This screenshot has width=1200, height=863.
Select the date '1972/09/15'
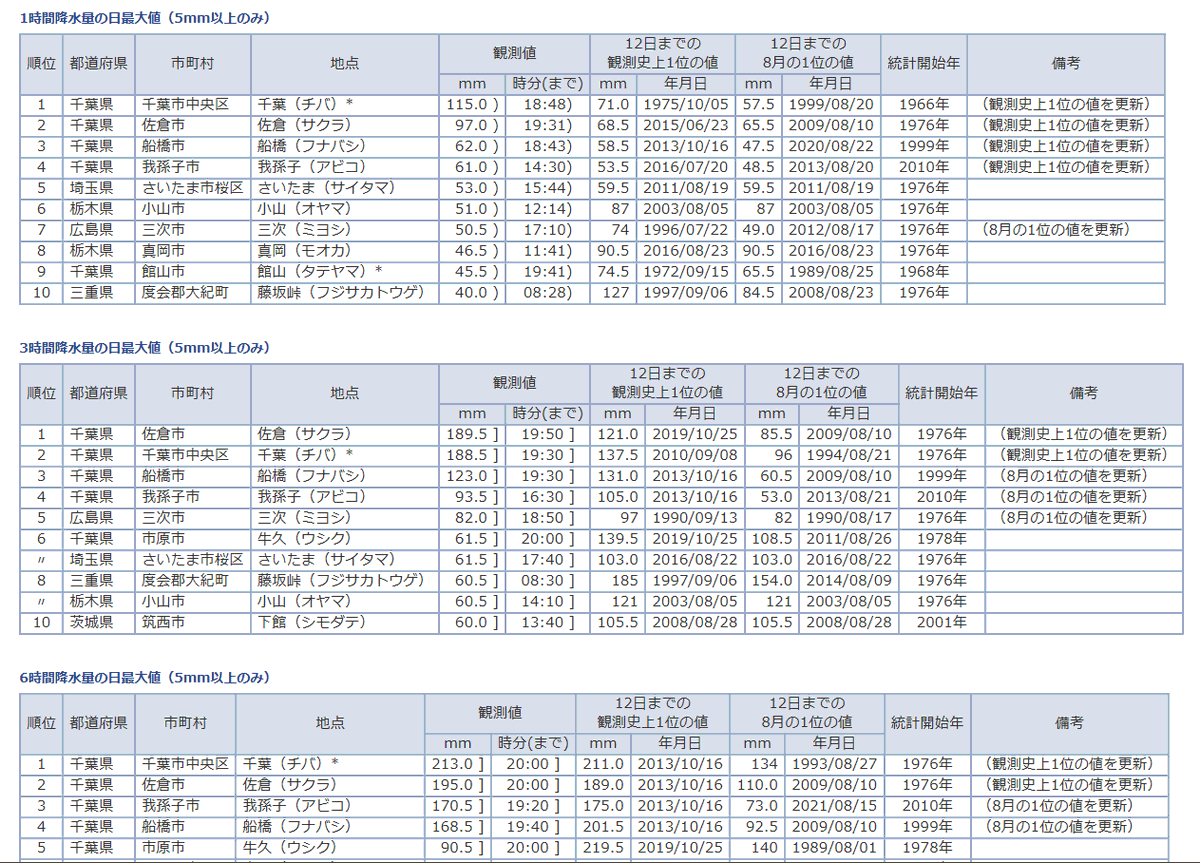[x=684, y=272]
